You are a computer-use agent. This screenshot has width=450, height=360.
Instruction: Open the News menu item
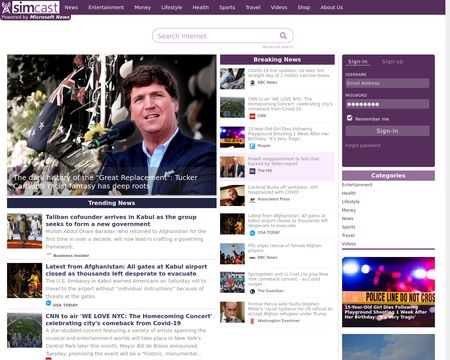(71, 7)
